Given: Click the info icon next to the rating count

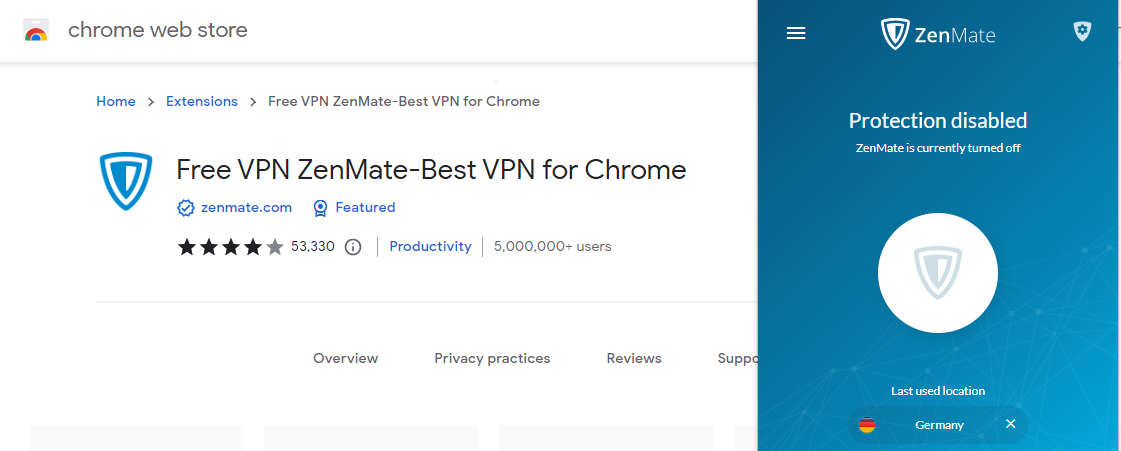Looking at the screenshot, I should pyautogui.click(x=353, y=247).
